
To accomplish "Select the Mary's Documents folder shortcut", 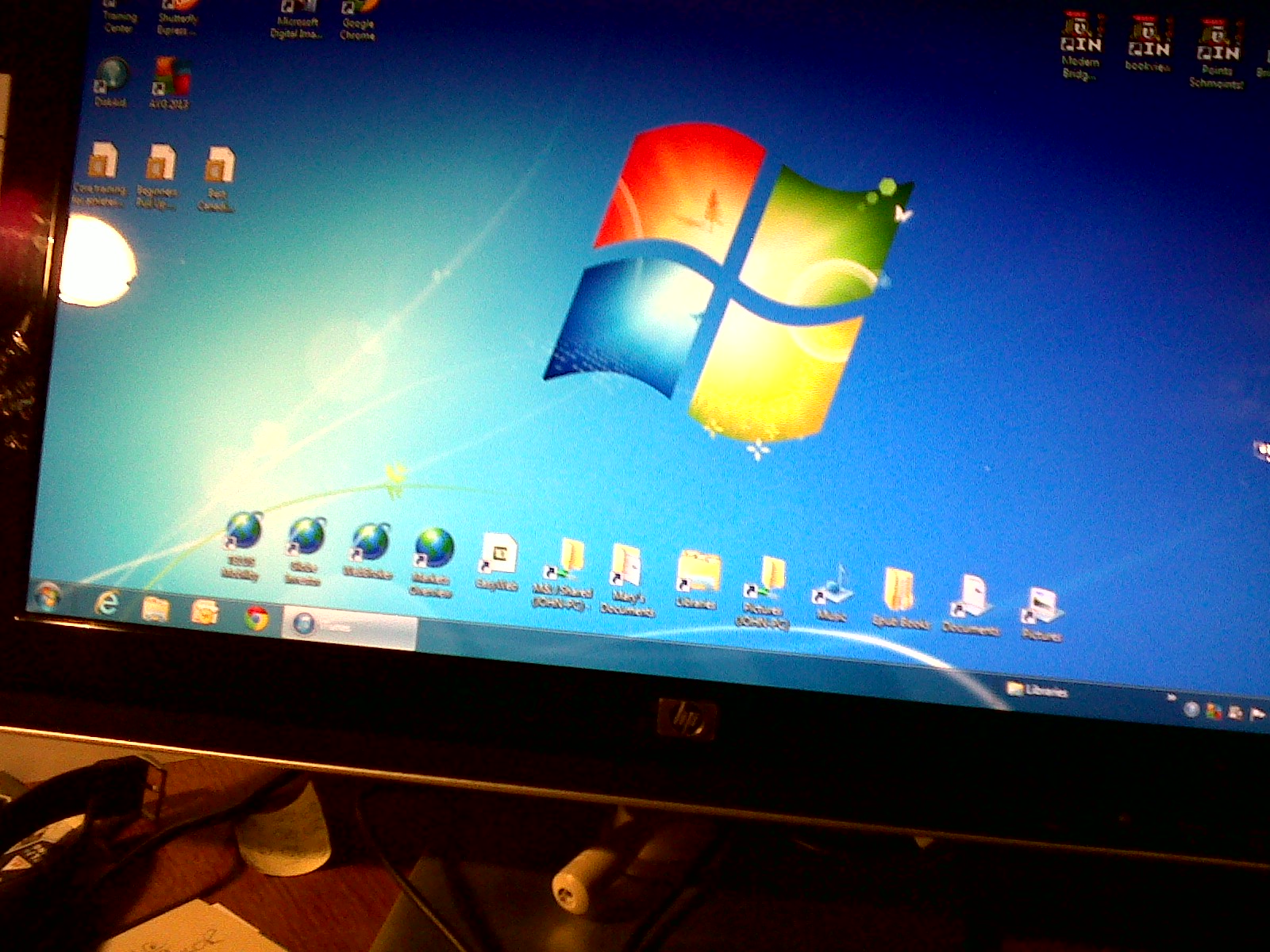I will coord(627,568).
